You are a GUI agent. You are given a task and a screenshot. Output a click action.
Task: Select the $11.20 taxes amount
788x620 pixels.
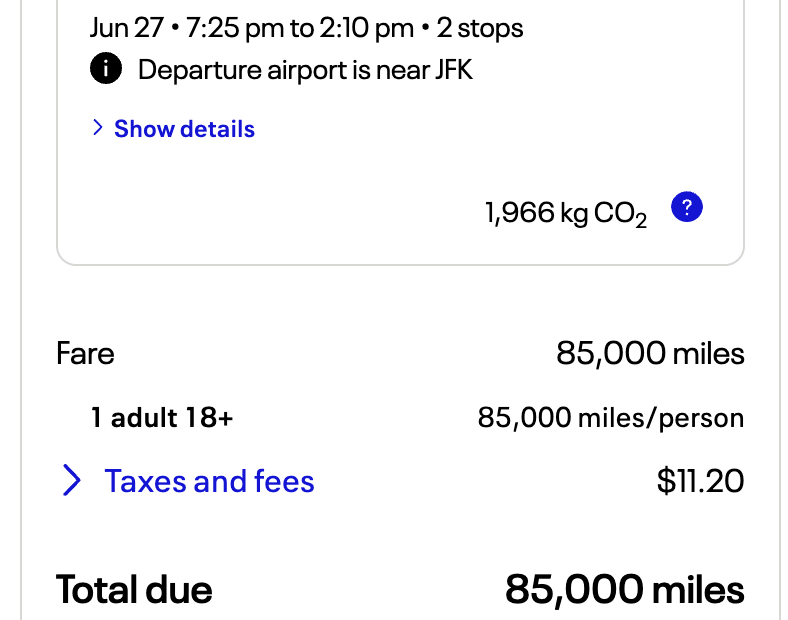pyautogui.click(x=700, y=481)
